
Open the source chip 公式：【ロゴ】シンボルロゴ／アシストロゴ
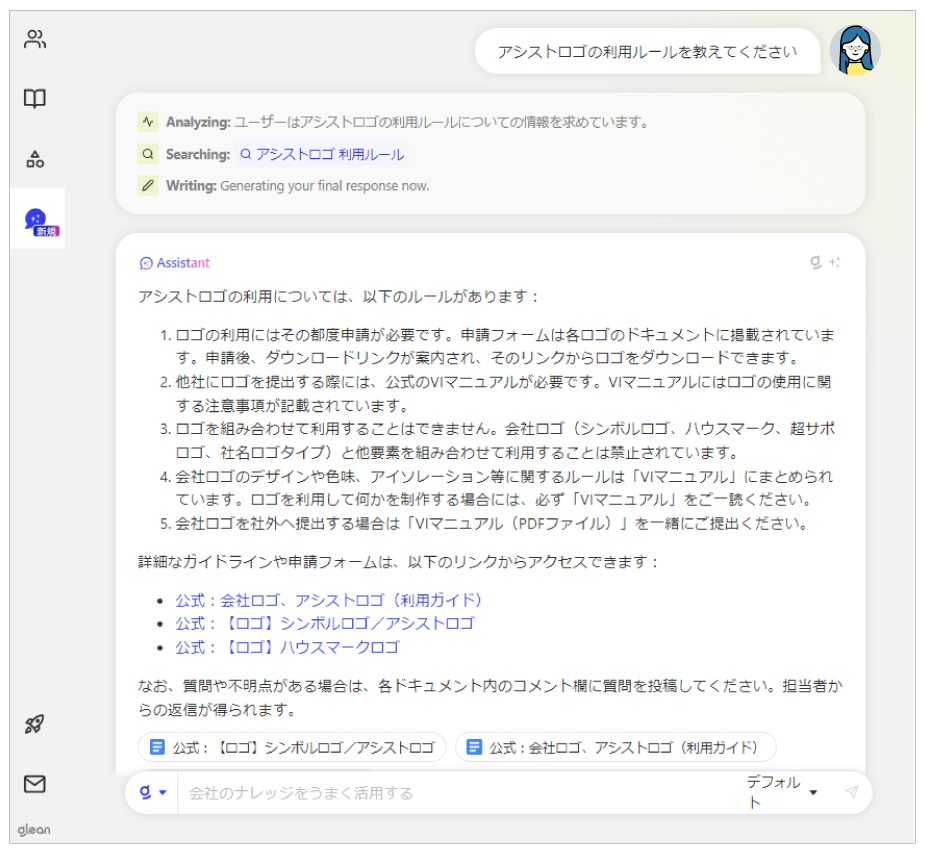click(x=292, y=747)
